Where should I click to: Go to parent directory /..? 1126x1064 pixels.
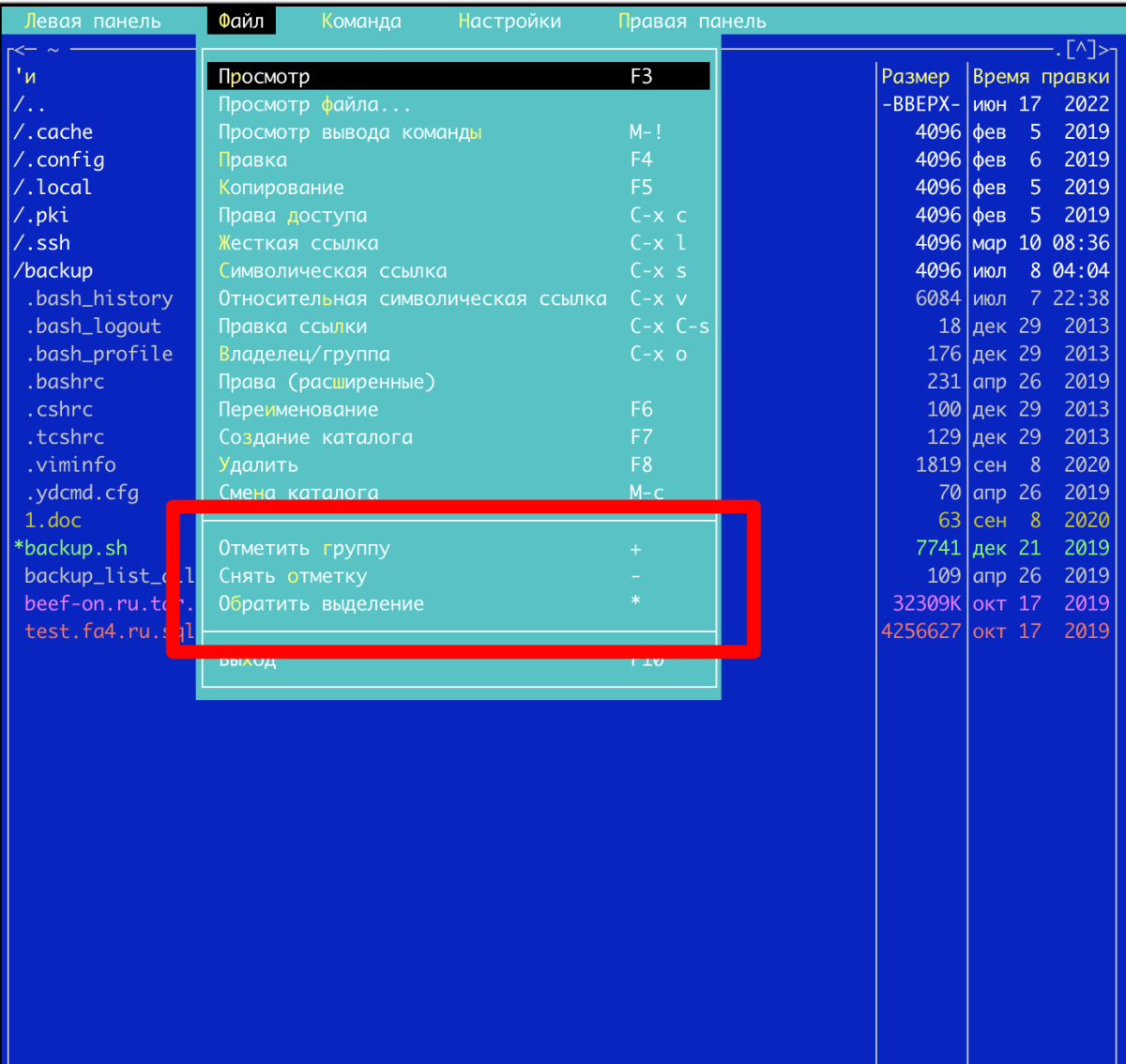(x=30, y=104)
